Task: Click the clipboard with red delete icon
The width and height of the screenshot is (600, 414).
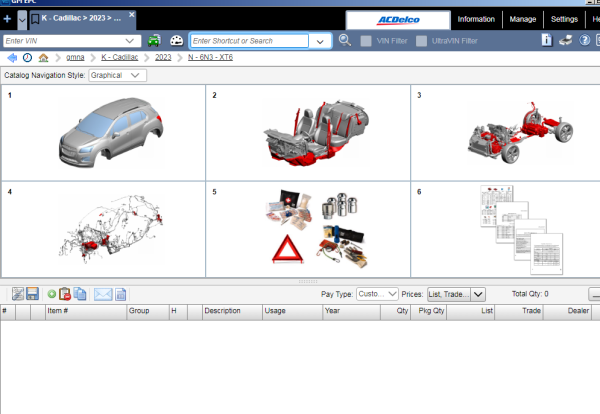Action: pyautogui.click(x=65, y=294)
